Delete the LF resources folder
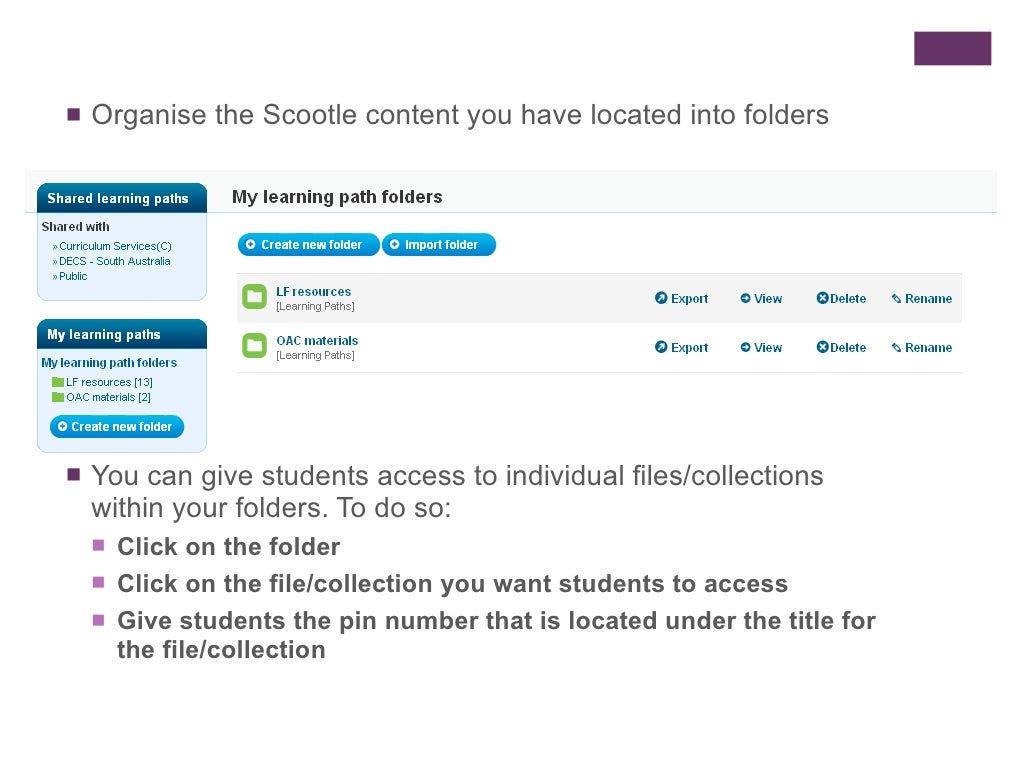The image size is (1024, 768). [841, 299]
